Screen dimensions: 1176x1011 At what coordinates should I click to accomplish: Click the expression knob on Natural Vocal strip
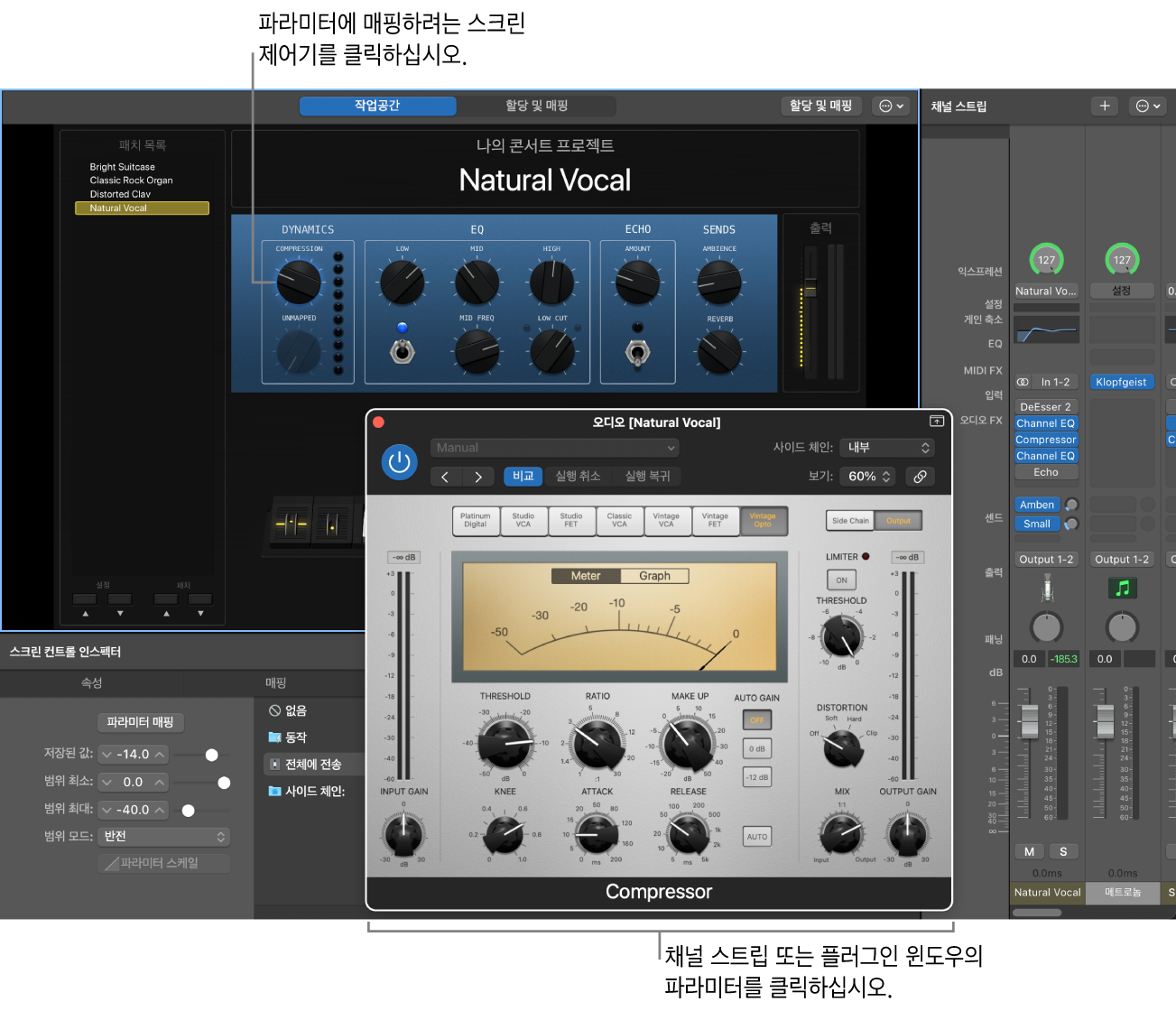(x=1046, y=260)
